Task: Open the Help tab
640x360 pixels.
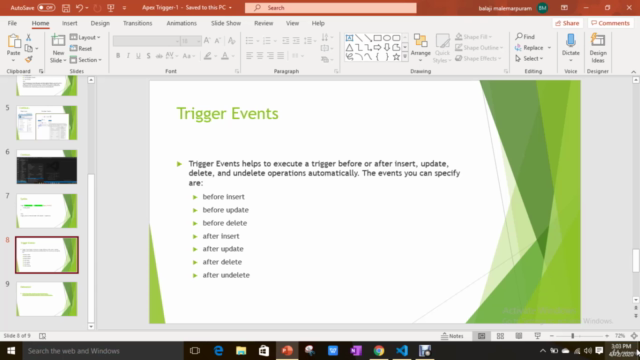Action: pyautogui.click(x=318, y=23)
